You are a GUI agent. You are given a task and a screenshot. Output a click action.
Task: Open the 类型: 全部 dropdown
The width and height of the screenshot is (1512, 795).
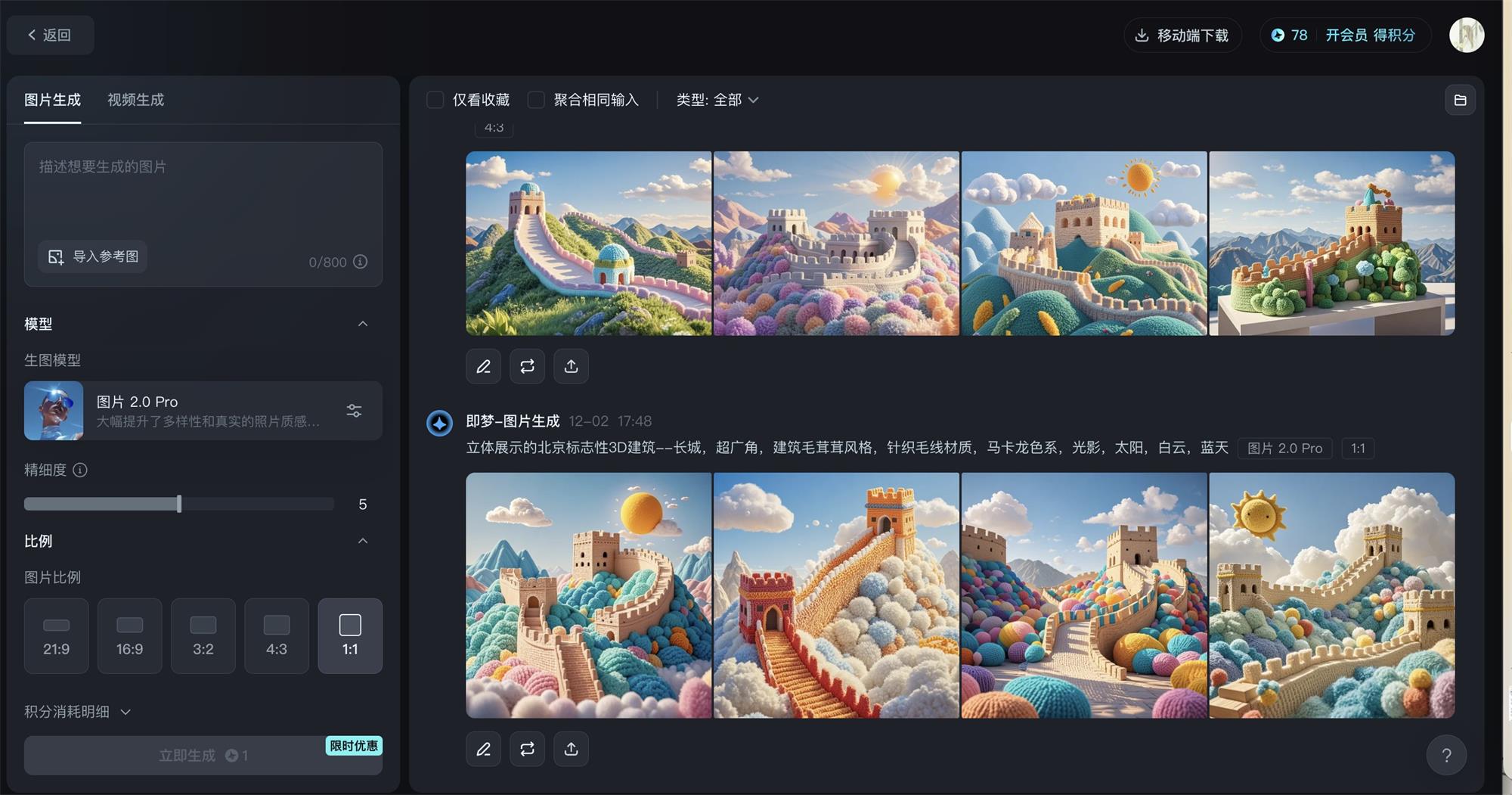[x=717, y=100]
